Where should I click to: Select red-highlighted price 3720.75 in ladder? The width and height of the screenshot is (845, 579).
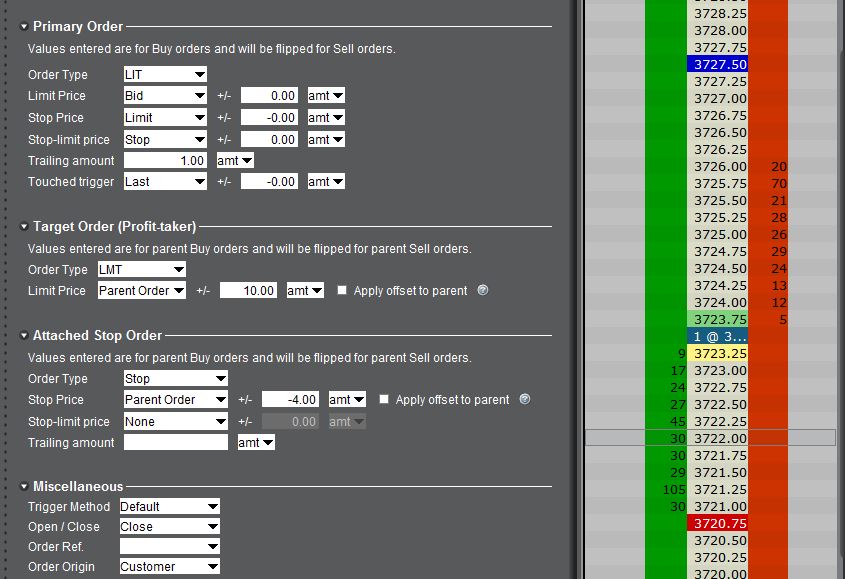tap(717, 523)
